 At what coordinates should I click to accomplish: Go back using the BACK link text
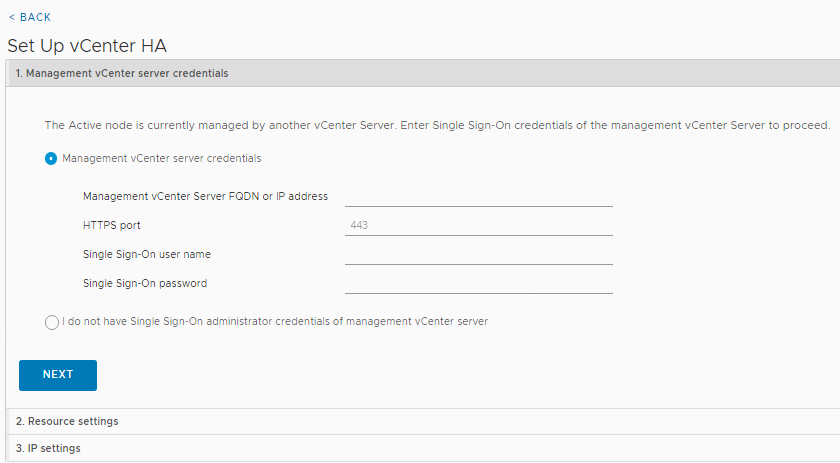pyautogui.click(x=35, y=17)
